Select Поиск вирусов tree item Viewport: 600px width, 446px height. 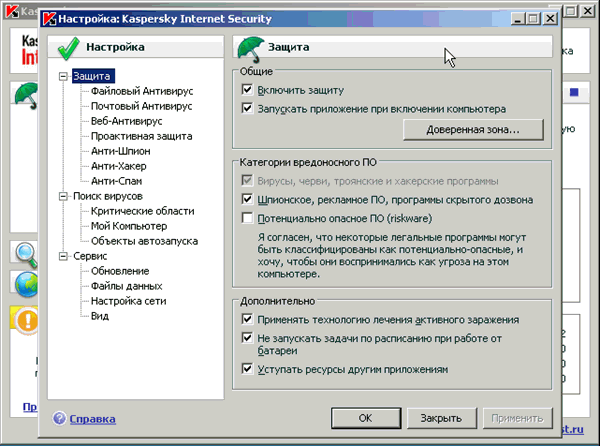[x=108, y=196]
